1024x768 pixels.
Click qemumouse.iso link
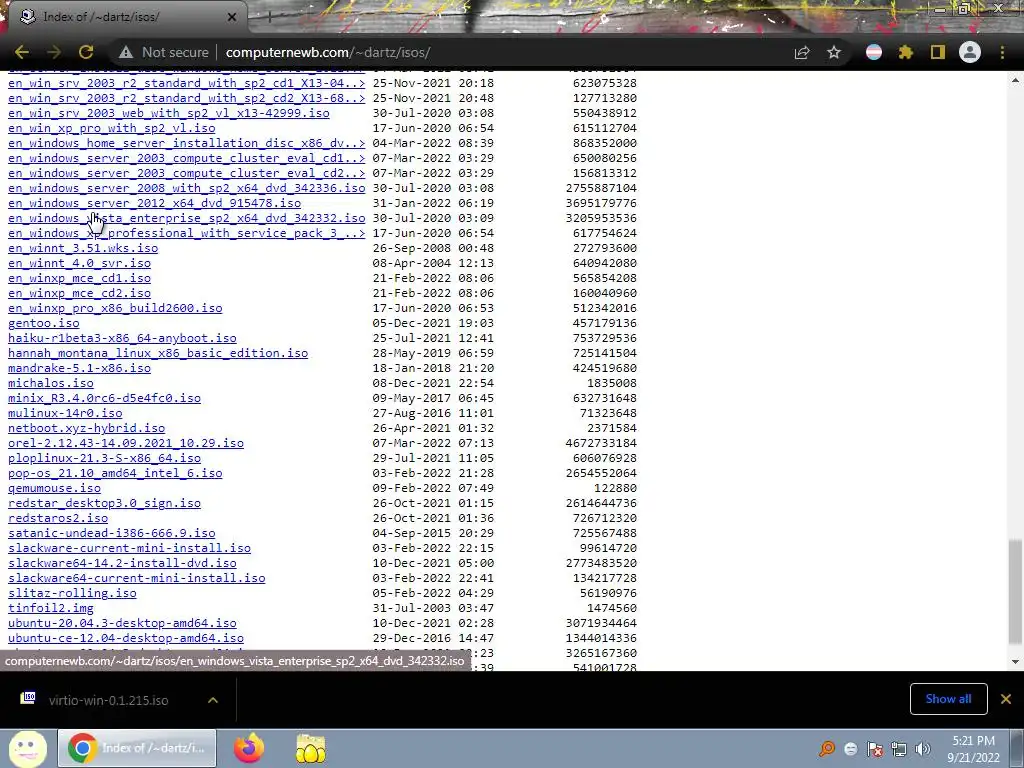(x=54, y=488)
